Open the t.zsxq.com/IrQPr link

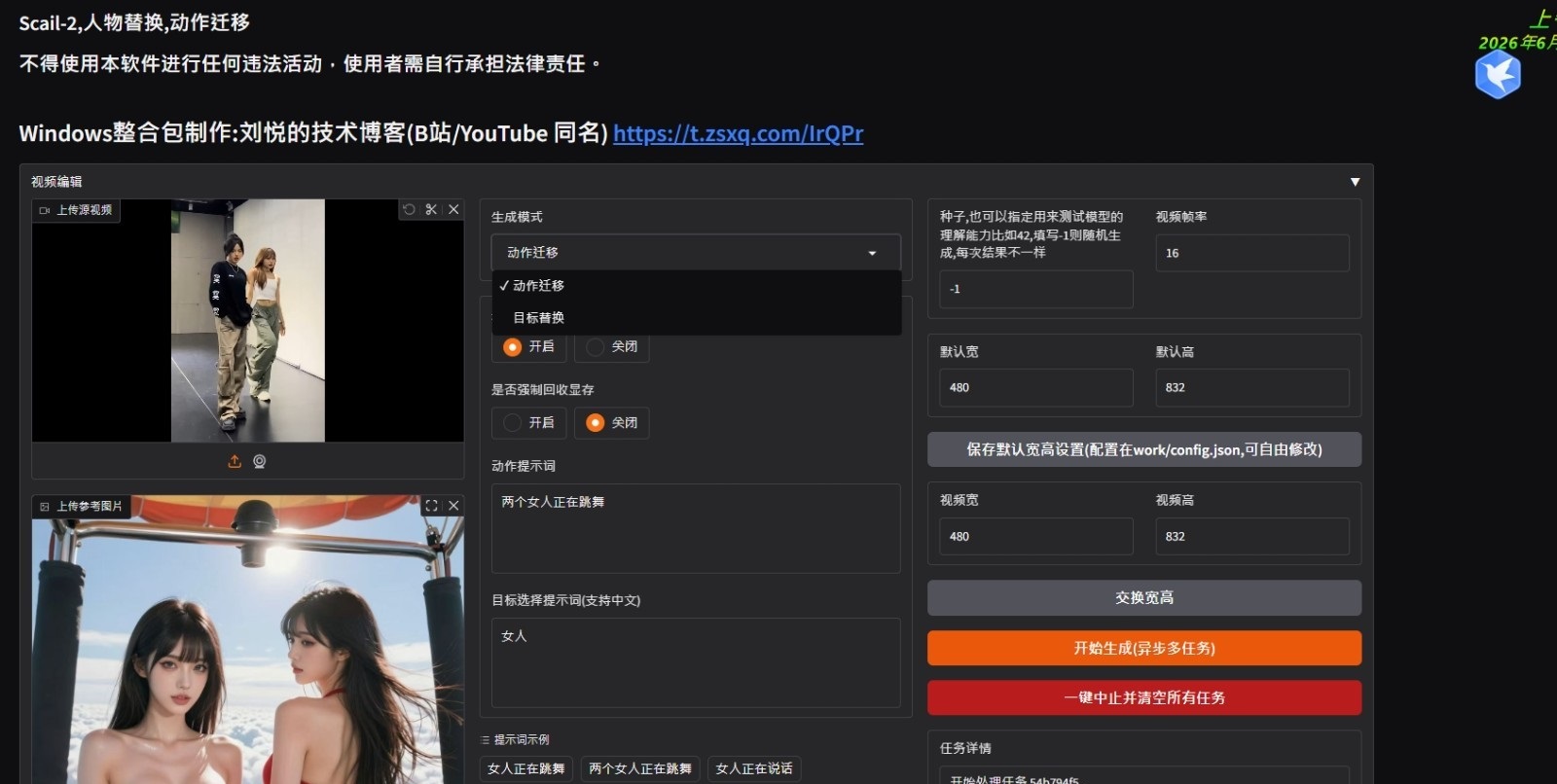(x=738, y=133)
